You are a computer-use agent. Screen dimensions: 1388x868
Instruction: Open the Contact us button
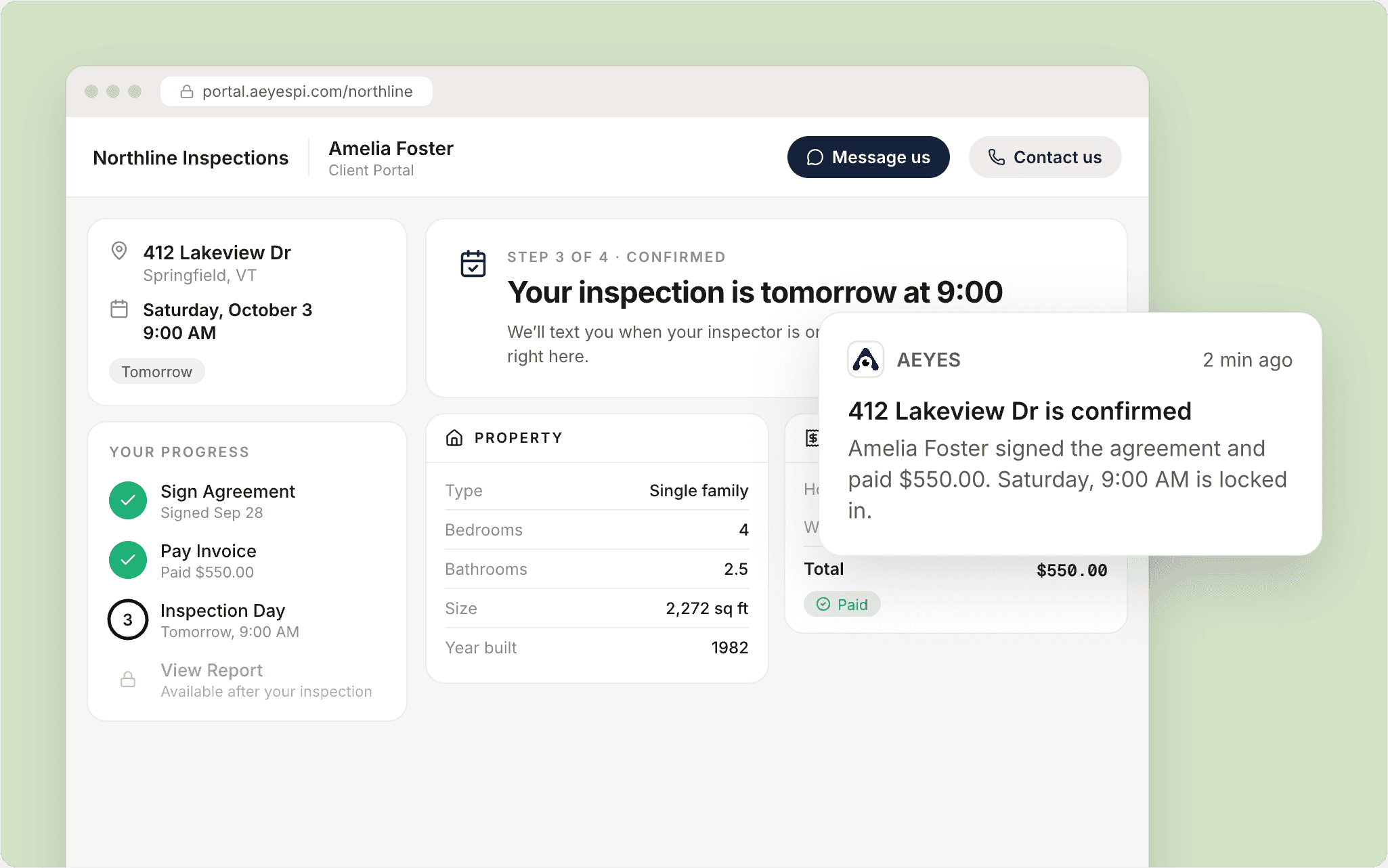[x=1045, y=157]
